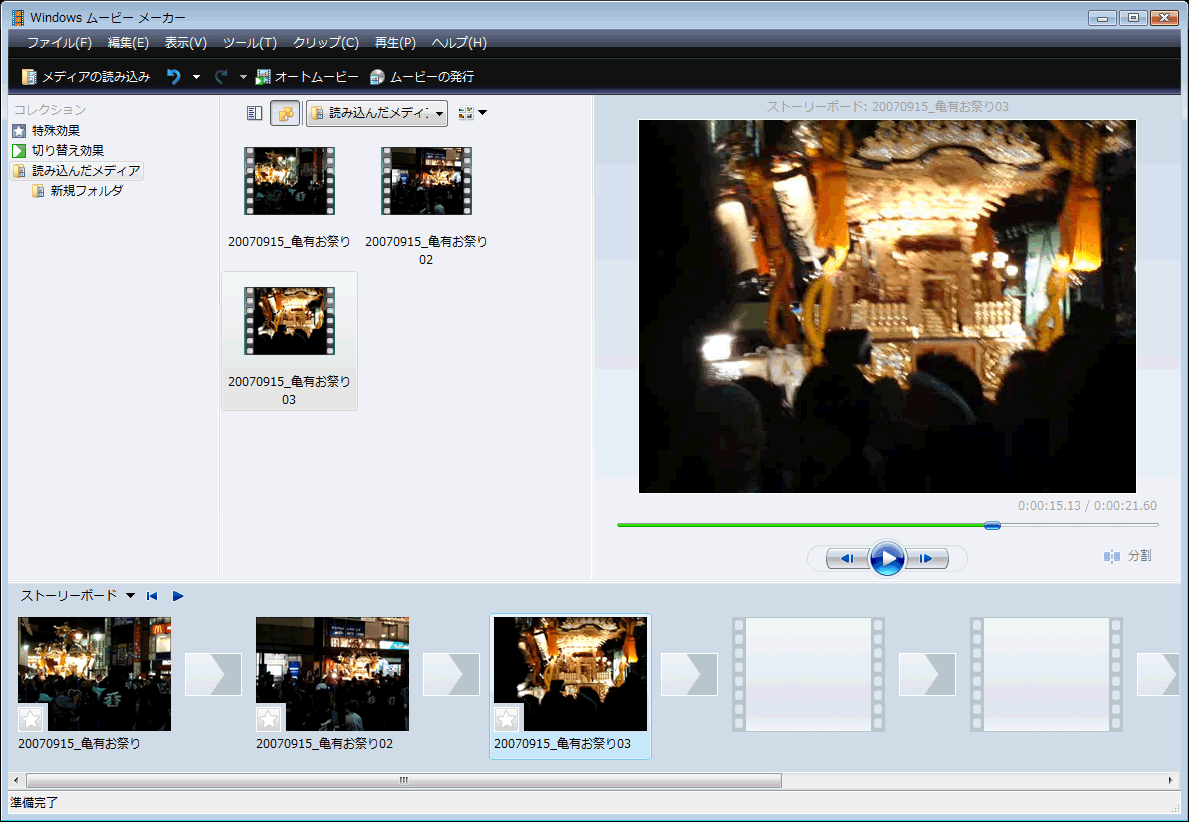Open the ストーリーボード view dropdown
The image size is (1189, 822).
click(130, 596)
